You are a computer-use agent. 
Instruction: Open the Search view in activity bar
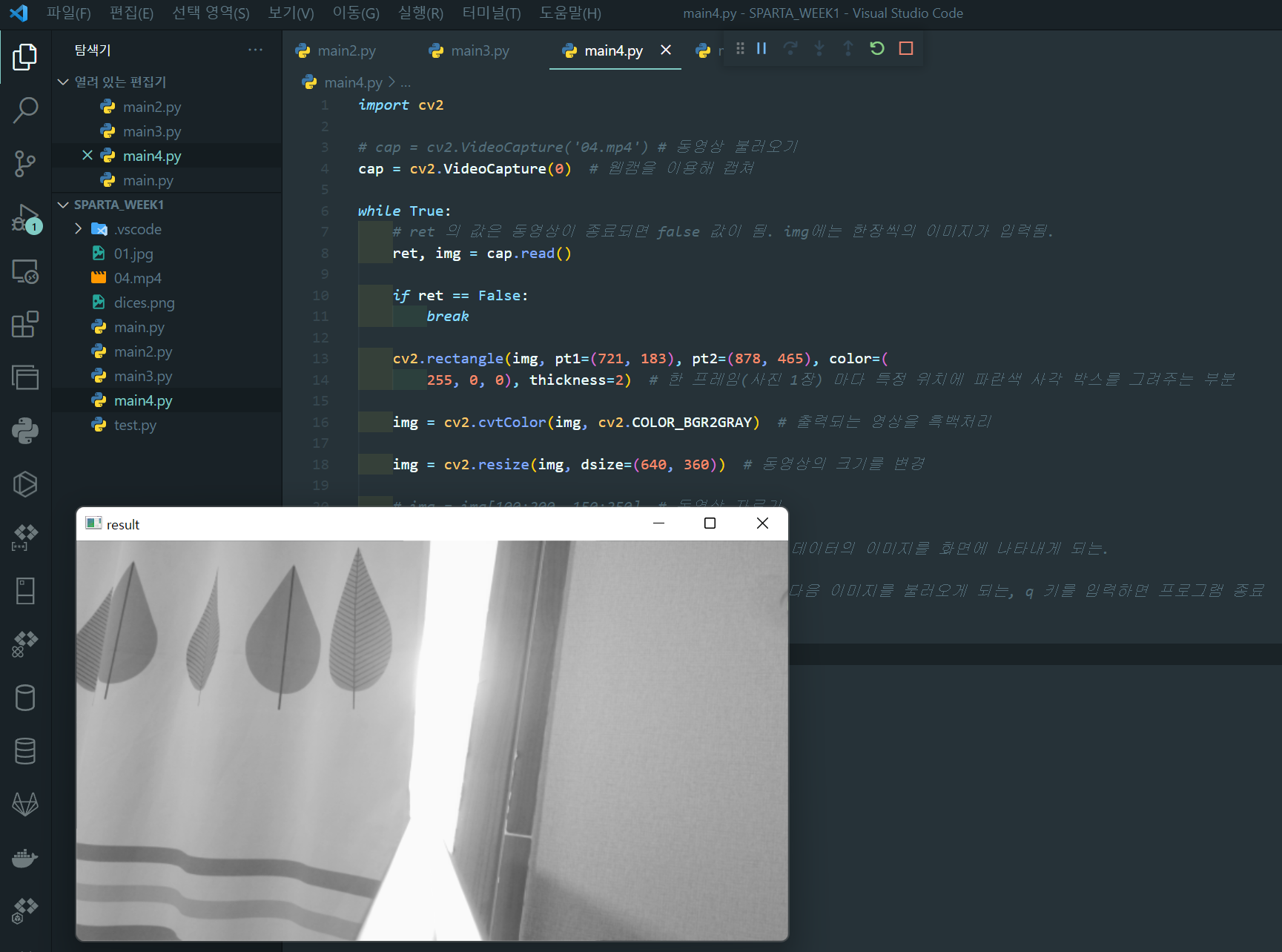tap(25, 110)
